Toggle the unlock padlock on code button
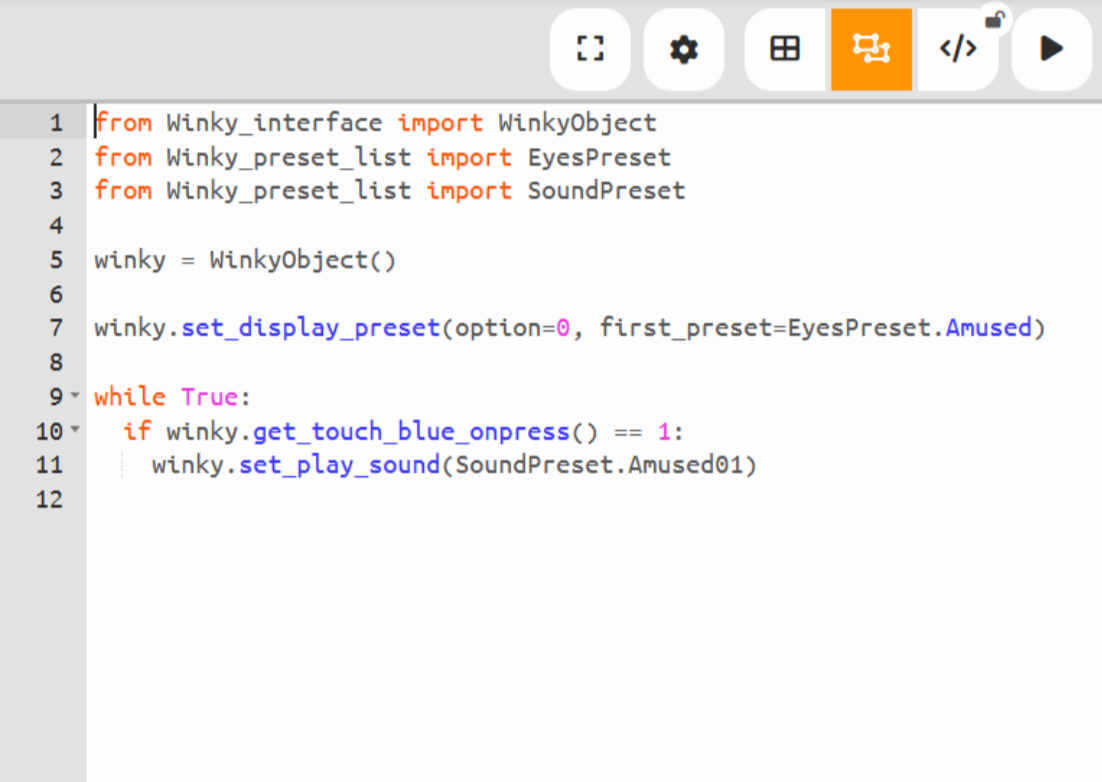Screen dimensions: 1102x782 tap(994, 19)
